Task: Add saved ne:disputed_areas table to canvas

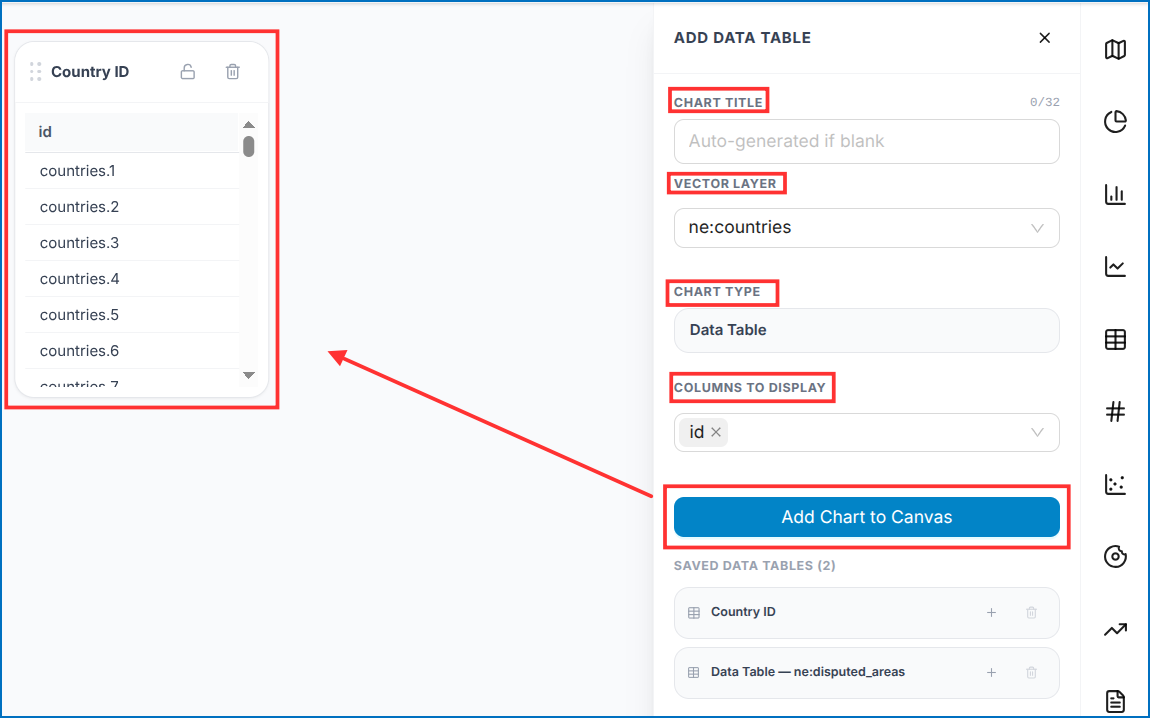Action: [x=991, y=673]
